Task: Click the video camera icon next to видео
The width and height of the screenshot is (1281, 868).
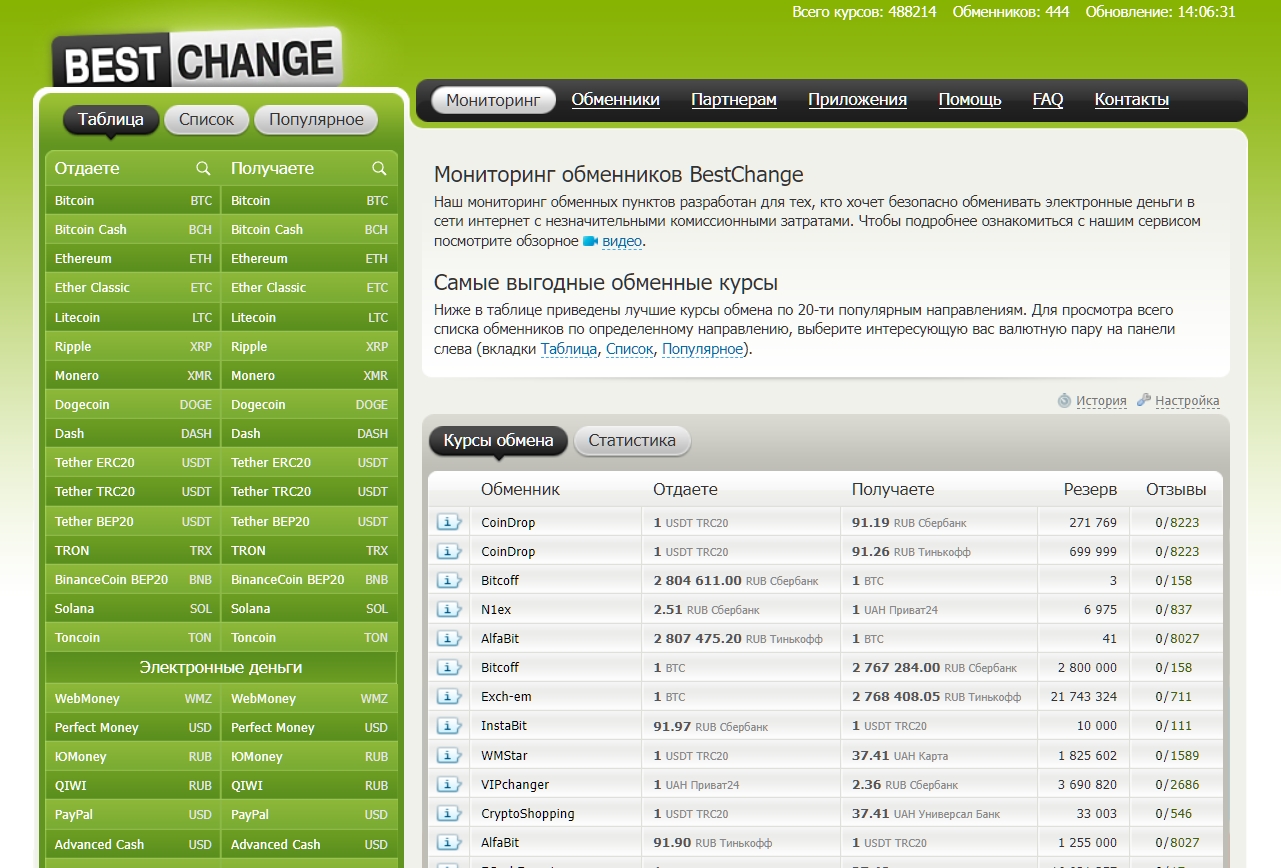Action: (590, 241)
